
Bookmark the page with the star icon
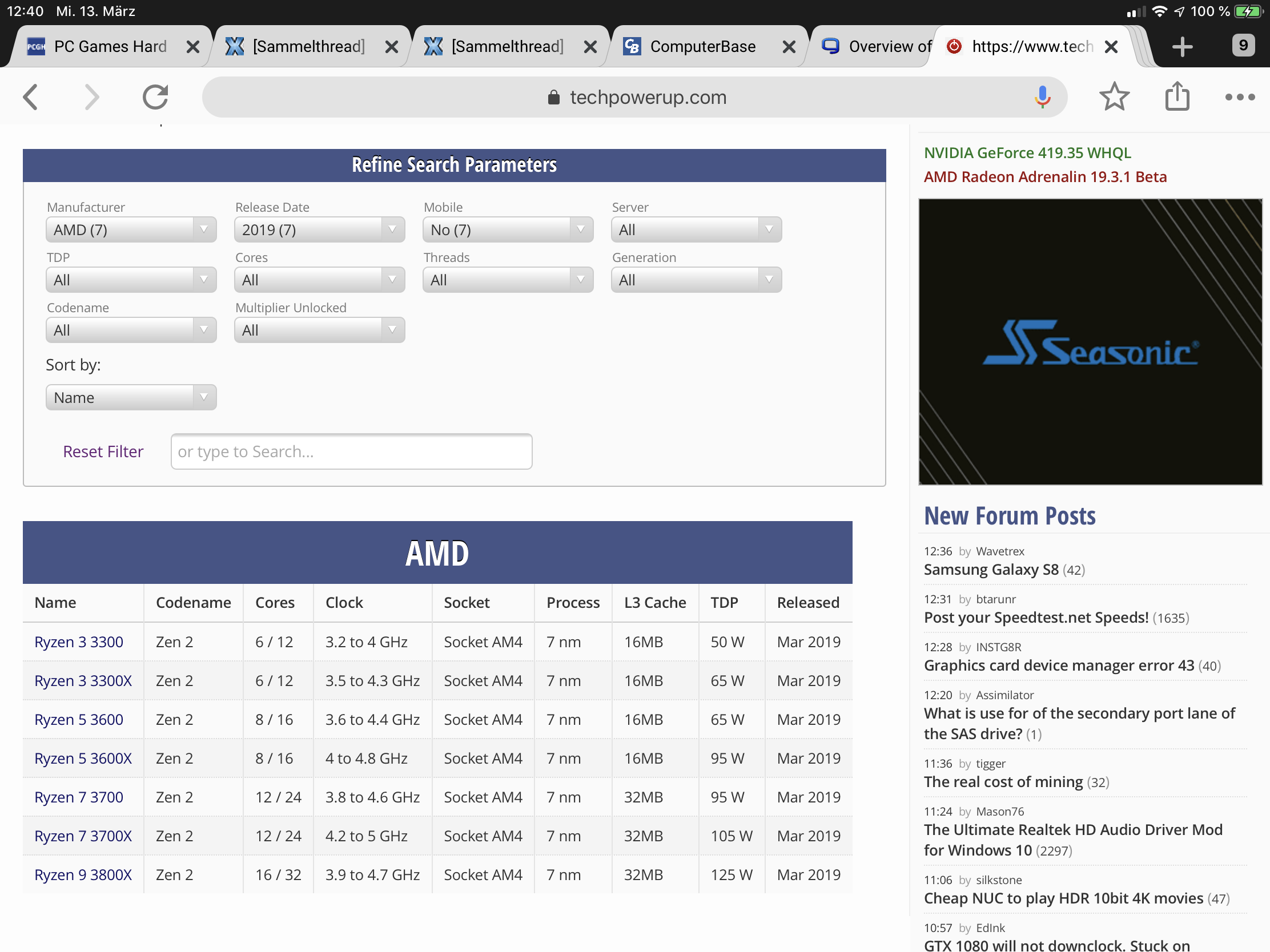[x=1114, y=97]
